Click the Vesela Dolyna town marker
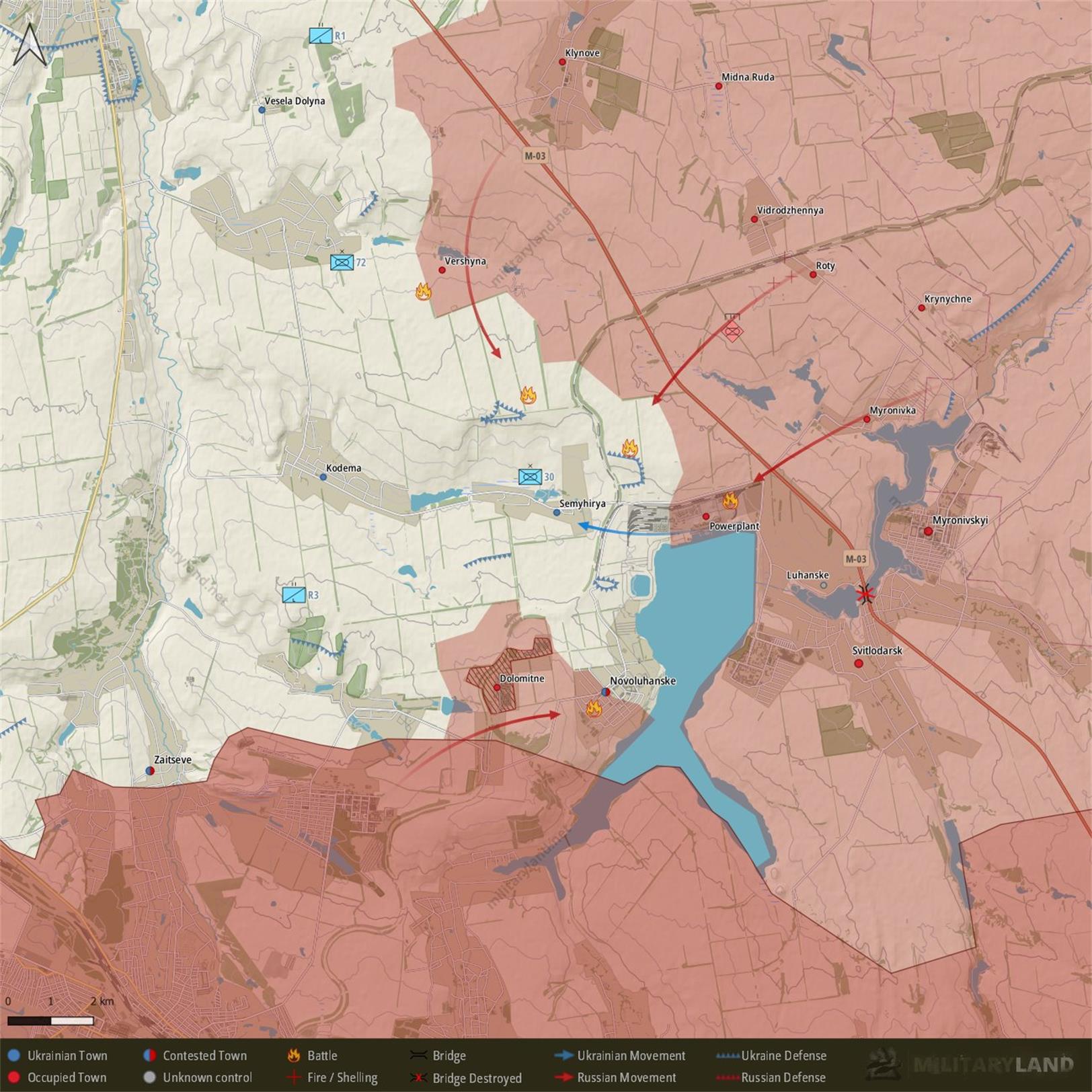1092x1092 pixels. coord(262,110)
